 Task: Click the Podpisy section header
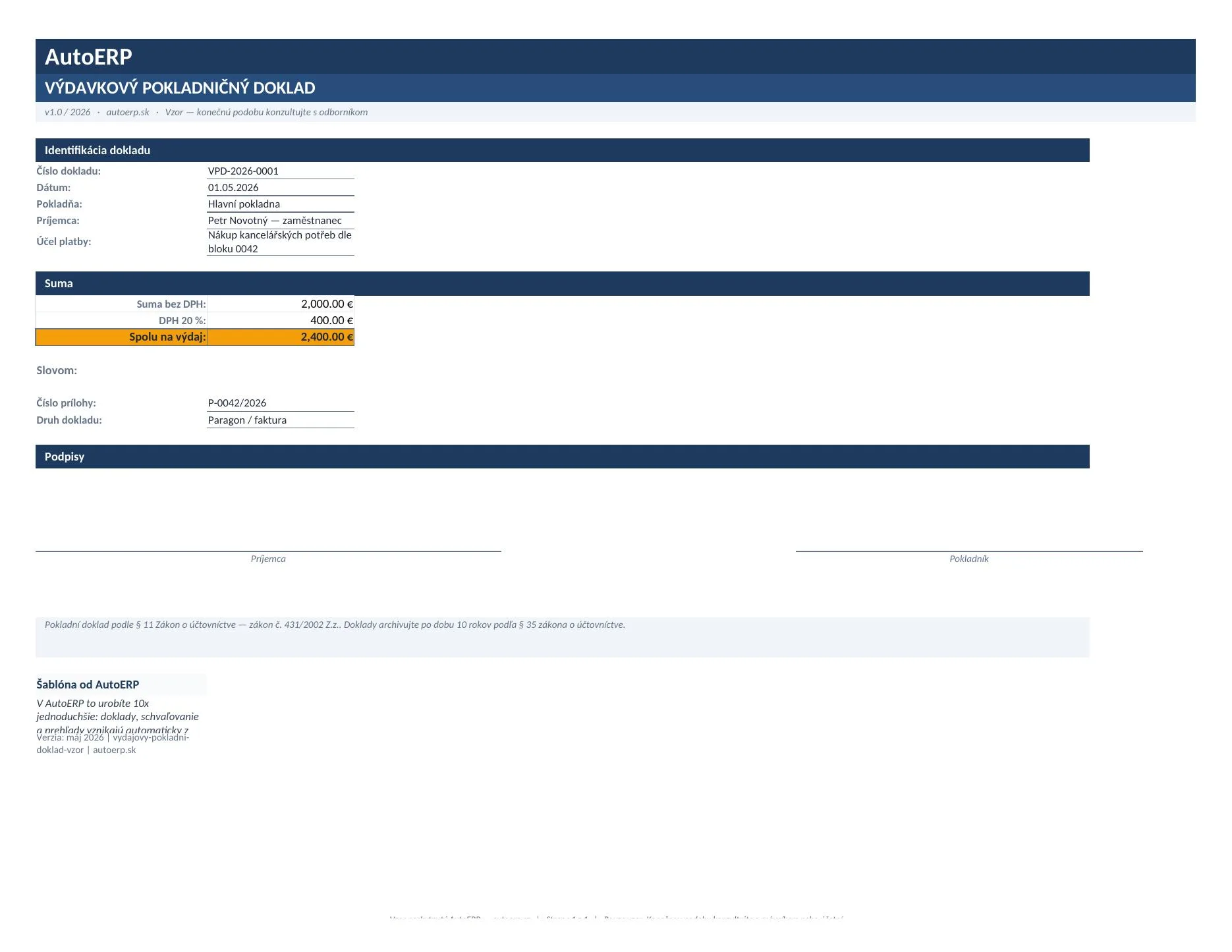(562, 457)
